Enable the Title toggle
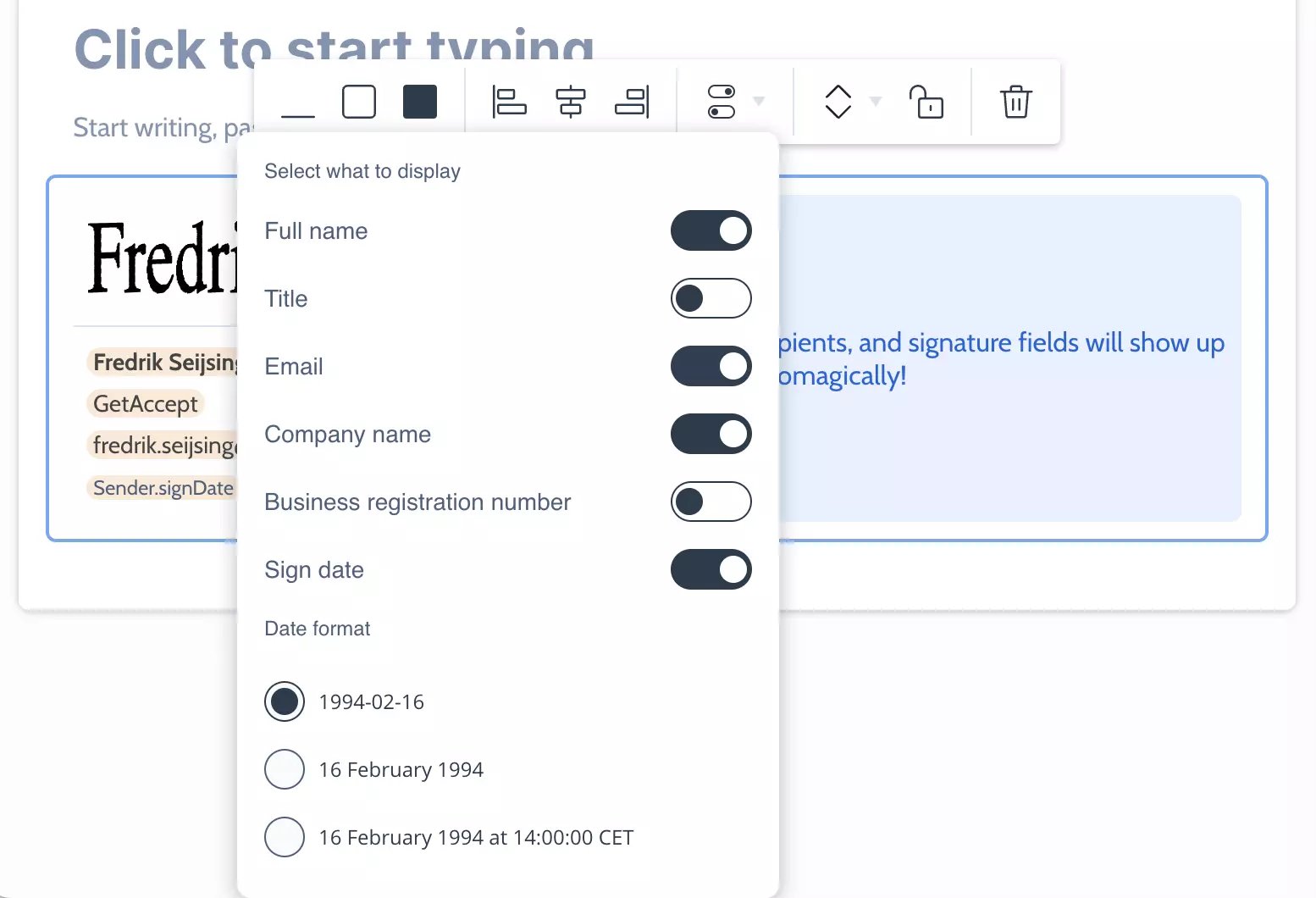The width and height of the screenshot is (1316, 898). click(x=711, y=298)
